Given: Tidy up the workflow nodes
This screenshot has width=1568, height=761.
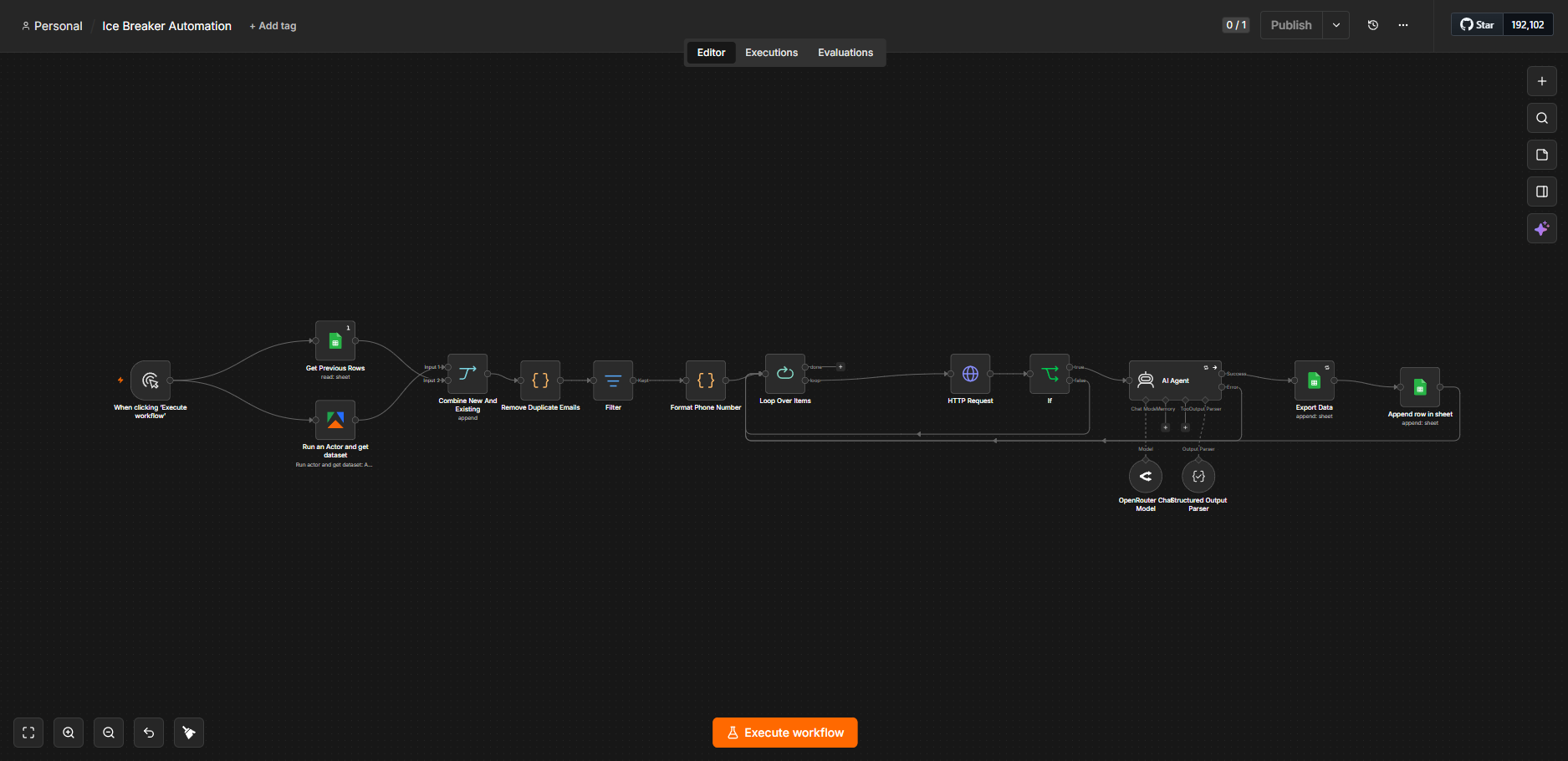Looking at the screenshot, I should pos(189,733).
